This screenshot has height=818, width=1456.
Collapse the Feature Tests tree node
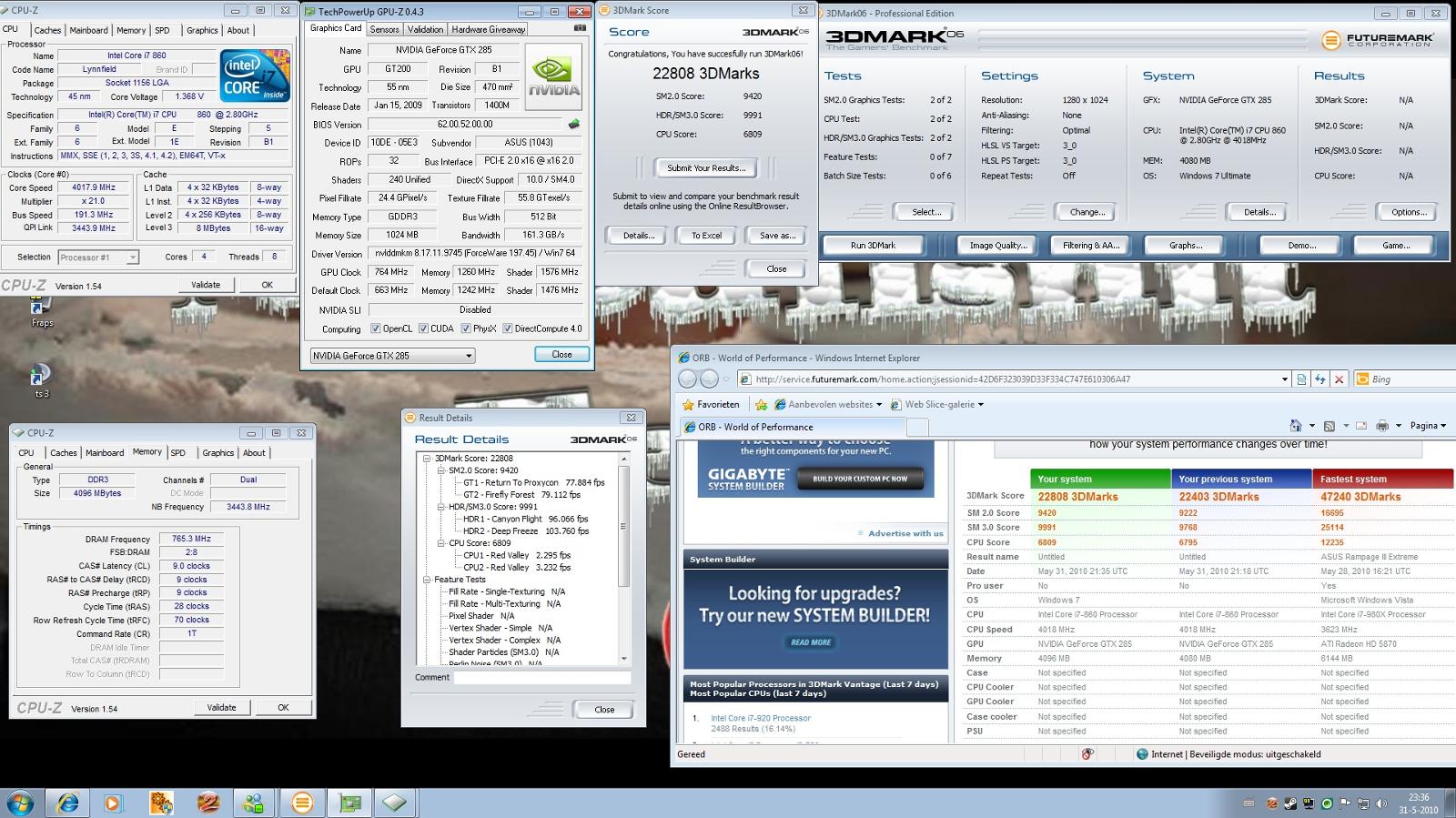coord(427,580)
